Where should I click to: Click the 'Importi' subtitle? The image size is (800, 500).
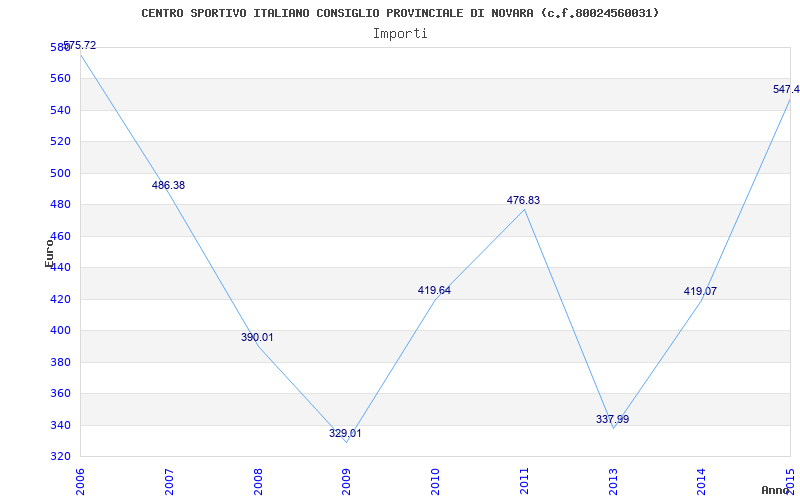pos(400,34)
